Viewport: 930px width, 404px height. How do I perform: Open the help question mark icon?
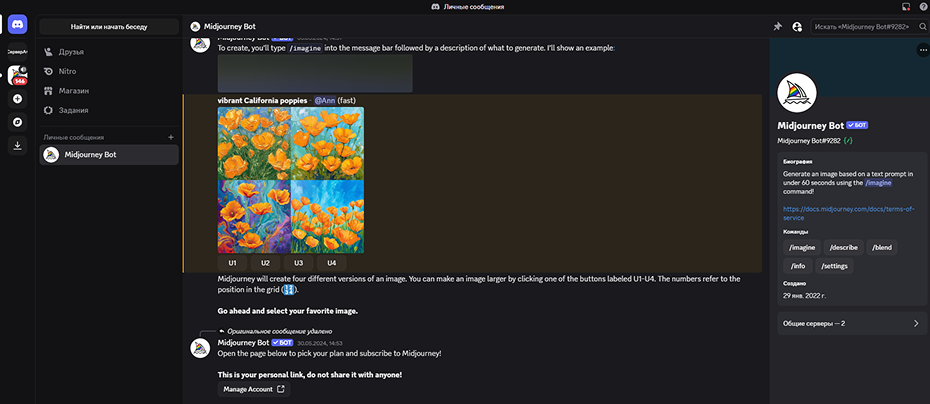click(923, 7)
